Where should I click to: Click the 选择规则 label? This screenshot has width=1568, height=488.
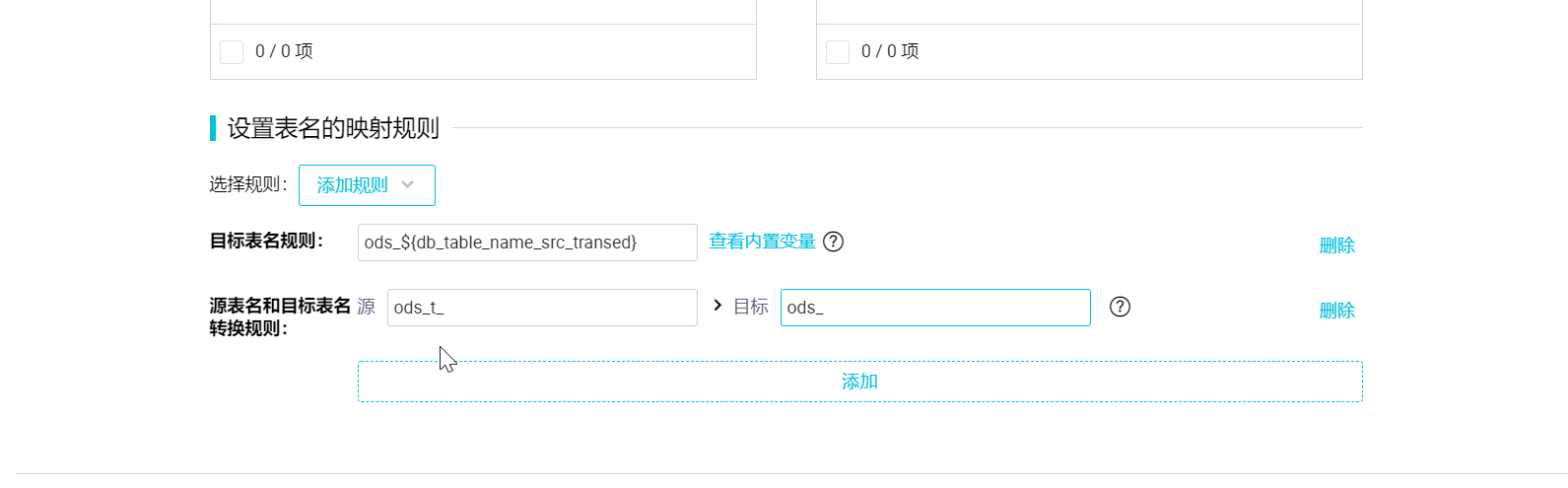247,185
